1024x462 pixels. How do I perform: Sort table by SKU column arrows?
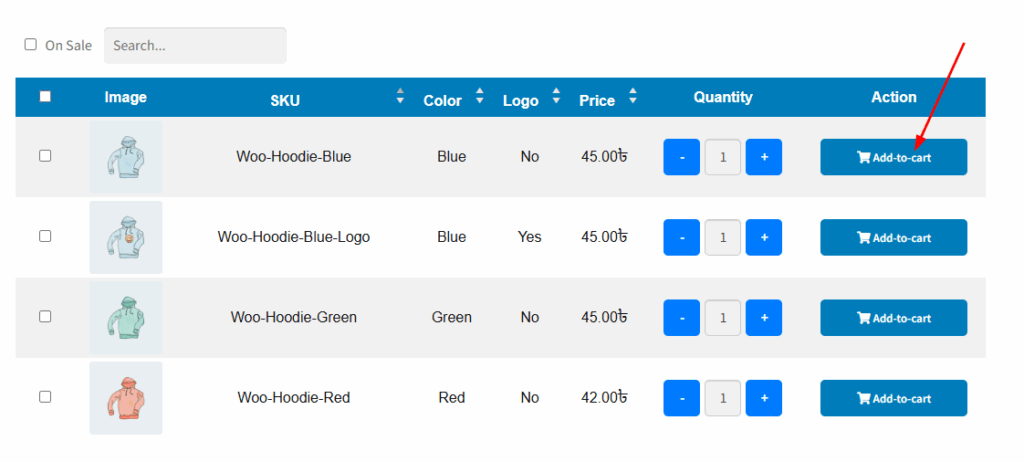tap(400, 96)
